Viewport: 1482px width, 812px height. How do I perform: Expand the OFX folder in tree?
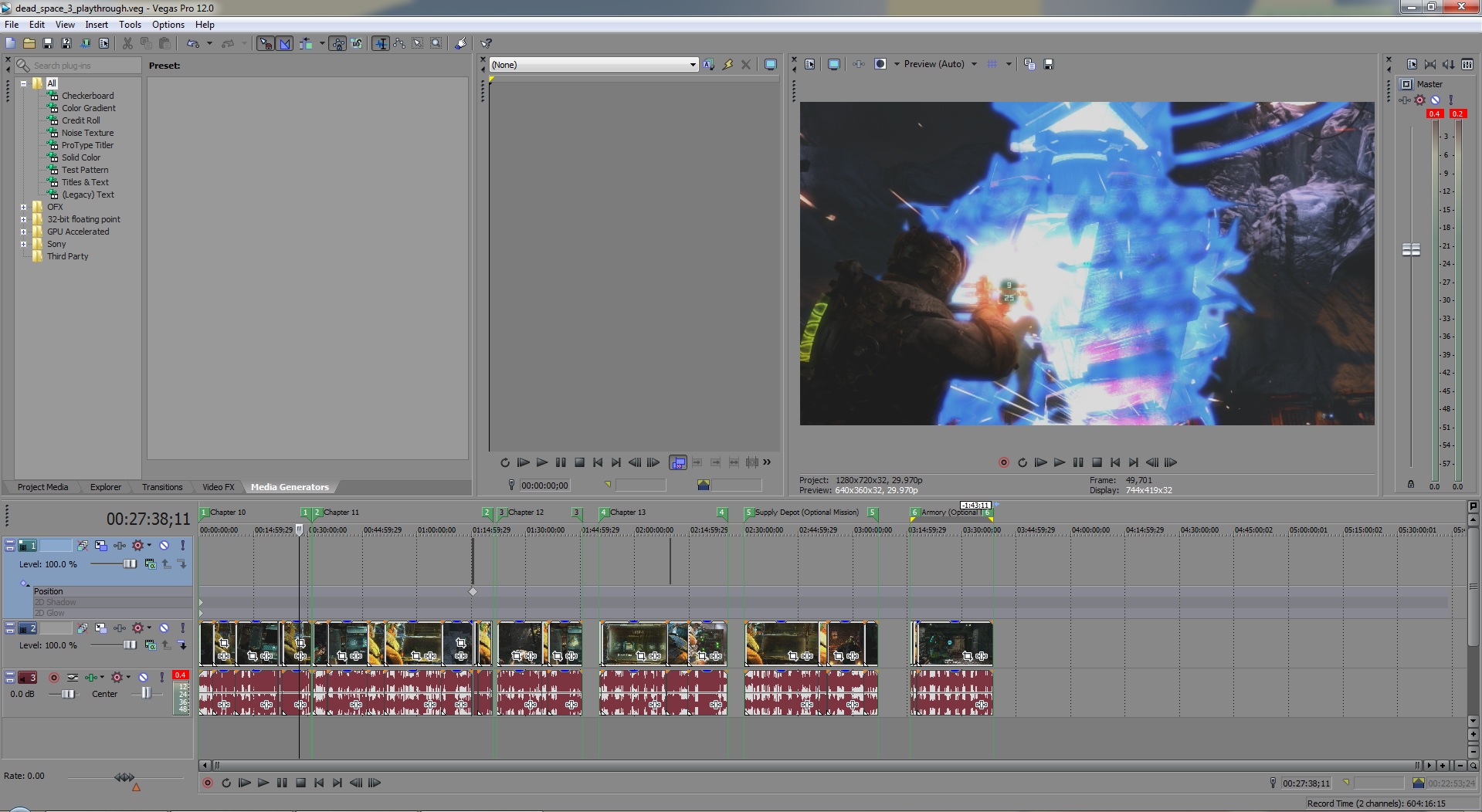(x=23, y=207)
